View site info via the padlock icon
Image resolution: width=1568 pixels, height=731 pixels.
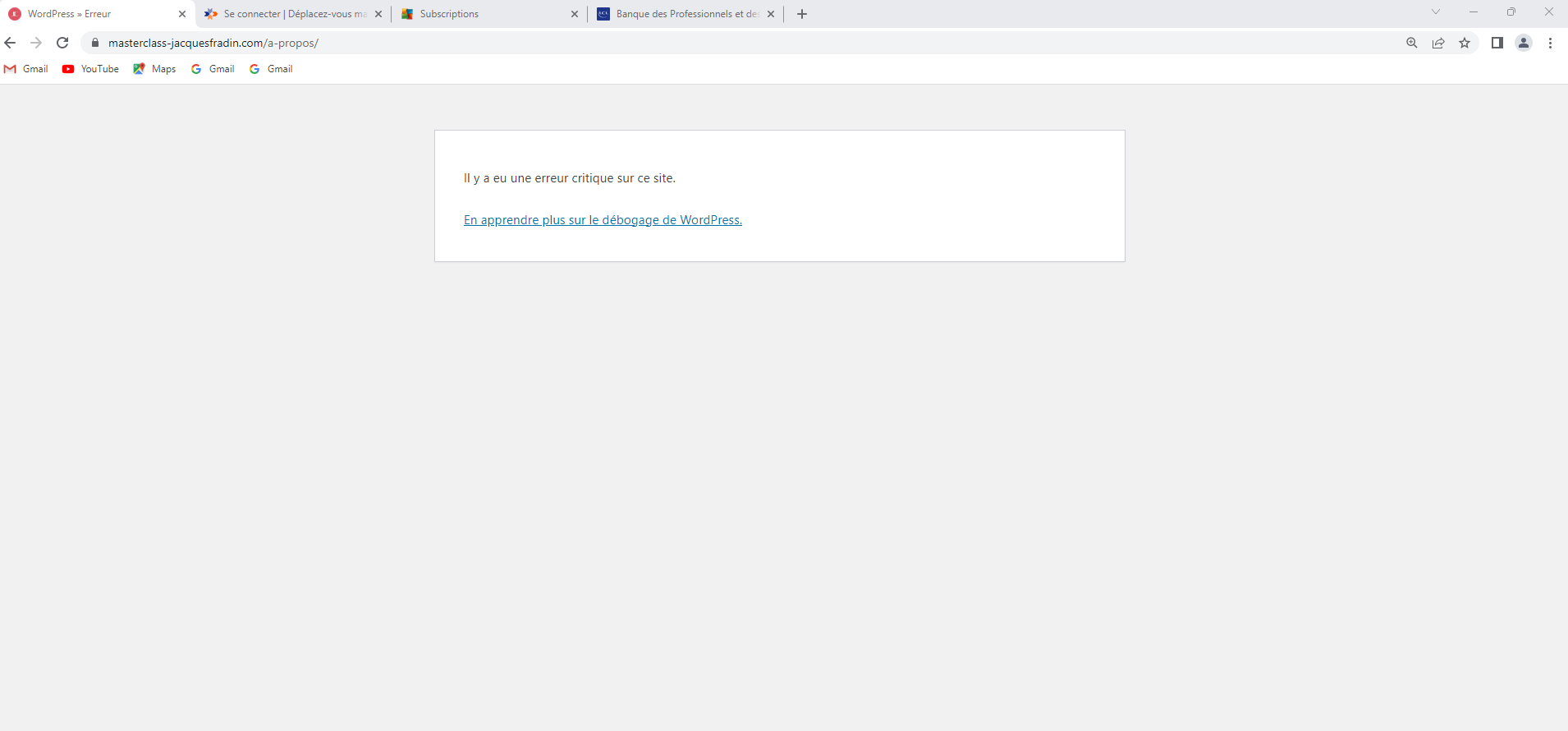click(95, 43)
